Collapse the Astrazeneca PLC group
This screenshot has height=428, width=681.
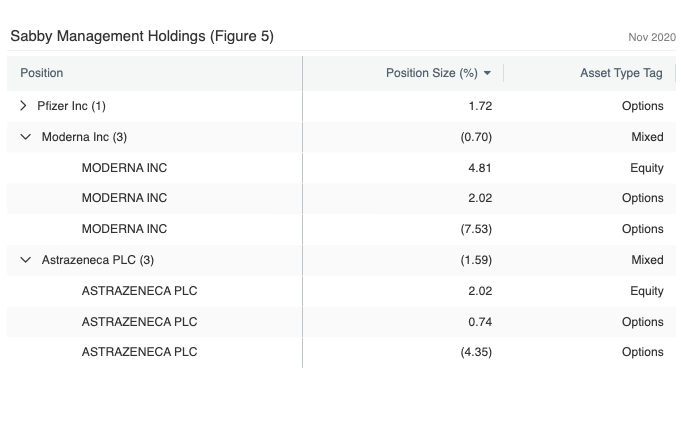pyautogui.click(x=25, y=260)
